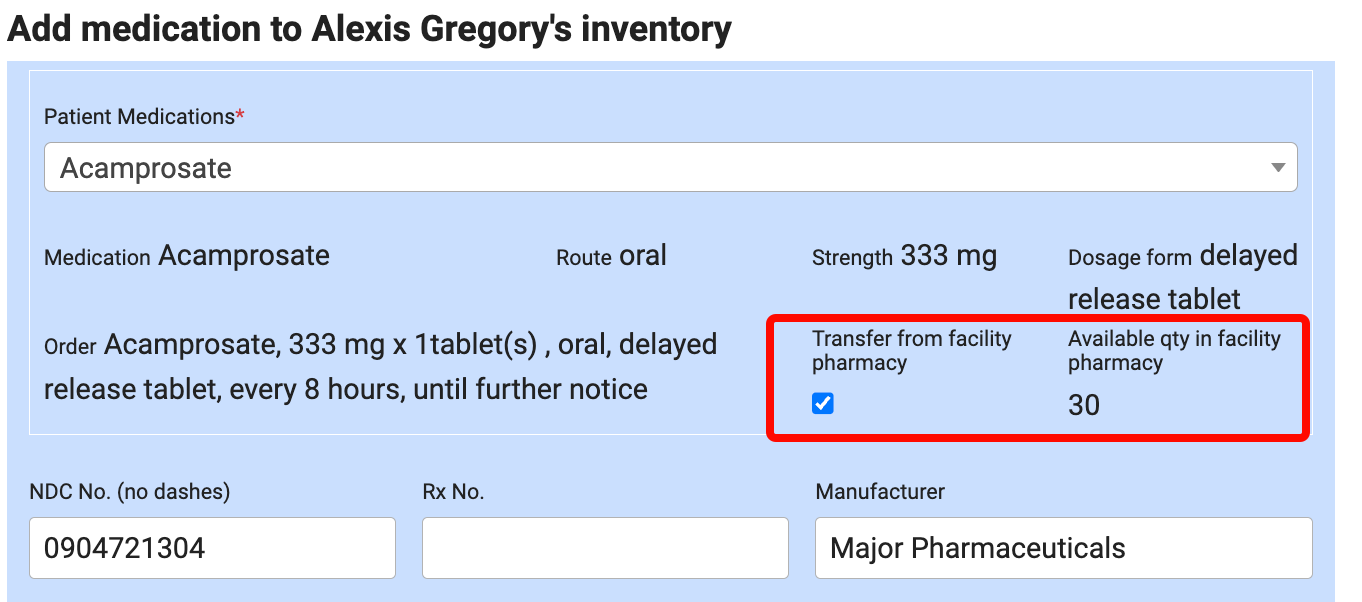1362x602 pixels.
Task: Click the available quantity value 30
Action: pyautogui.click(x=1083, y=405)
